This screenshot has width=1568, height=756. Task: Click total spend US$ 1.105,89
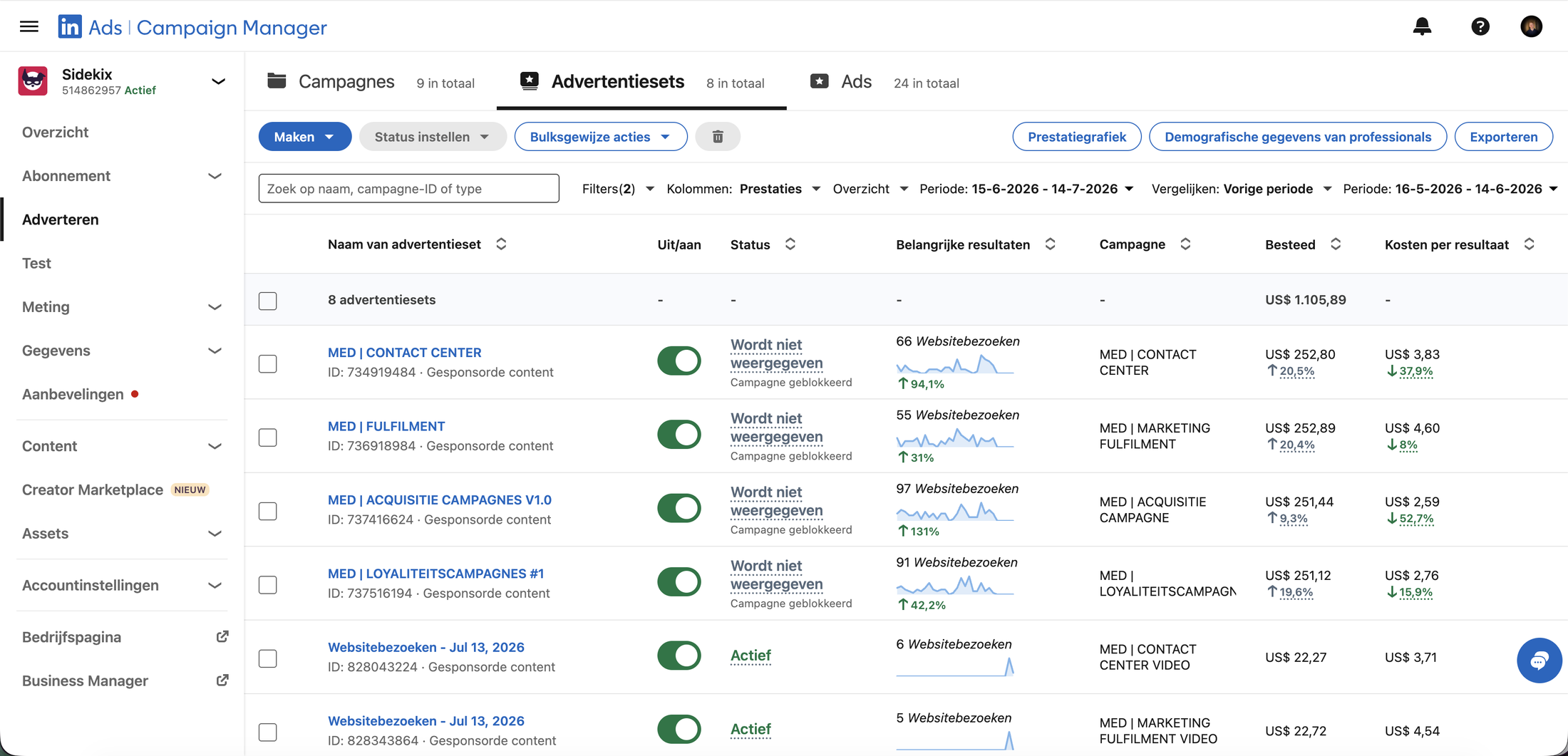1306,300
